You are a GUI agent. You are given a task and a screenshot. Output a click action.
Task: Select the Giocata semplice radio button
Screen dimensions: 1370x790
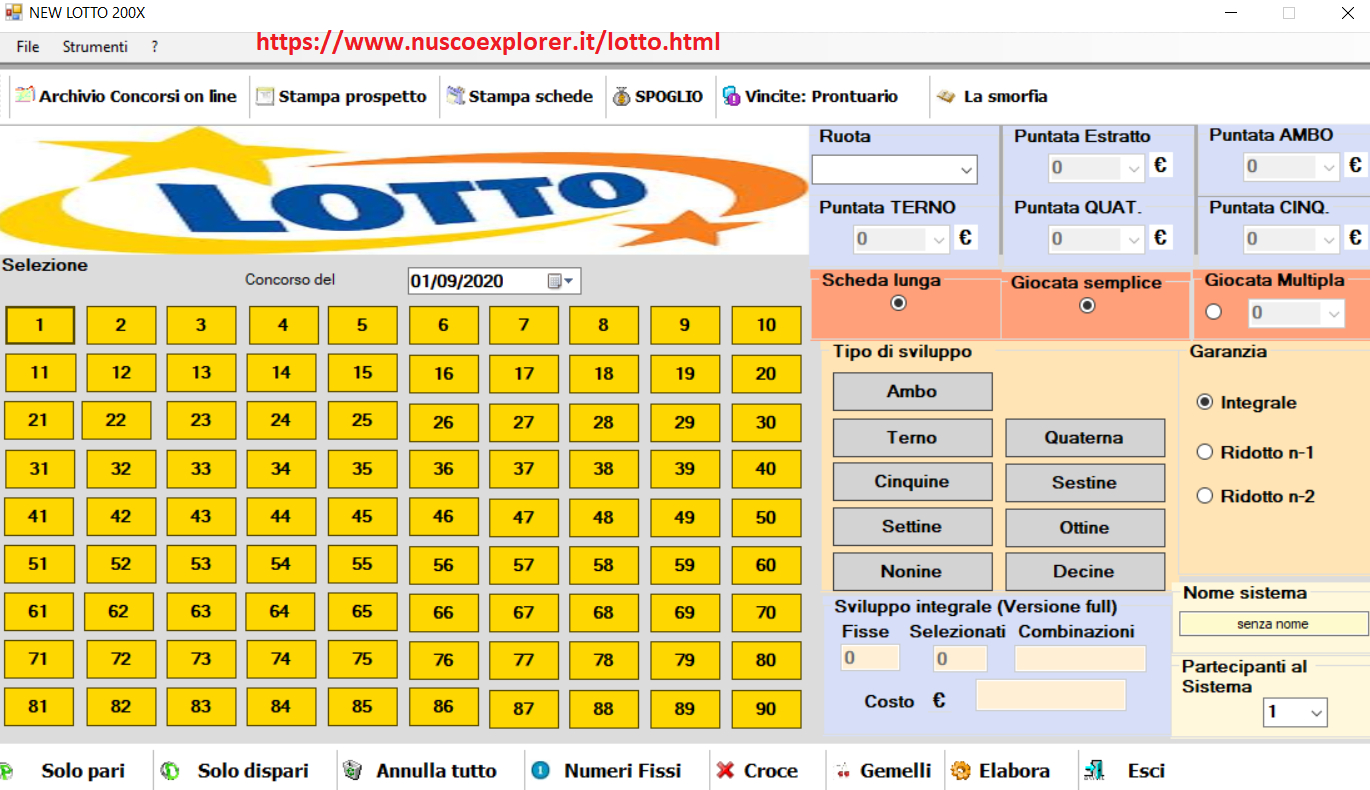[1087, 306]
